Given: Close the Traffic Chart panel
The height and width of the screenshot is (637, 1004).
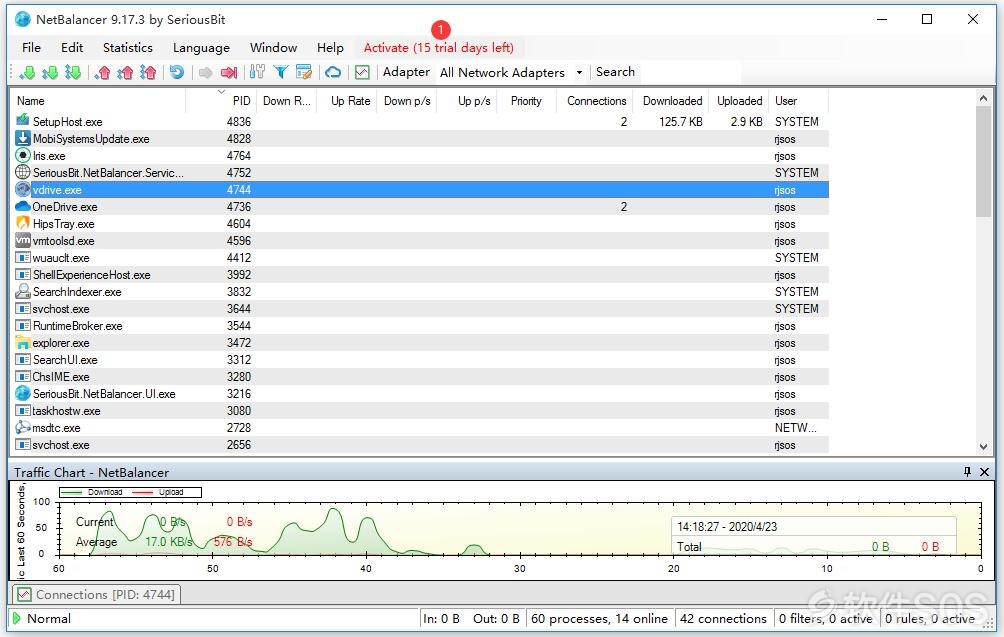Looking at the screenshot, I should [985, 472].
